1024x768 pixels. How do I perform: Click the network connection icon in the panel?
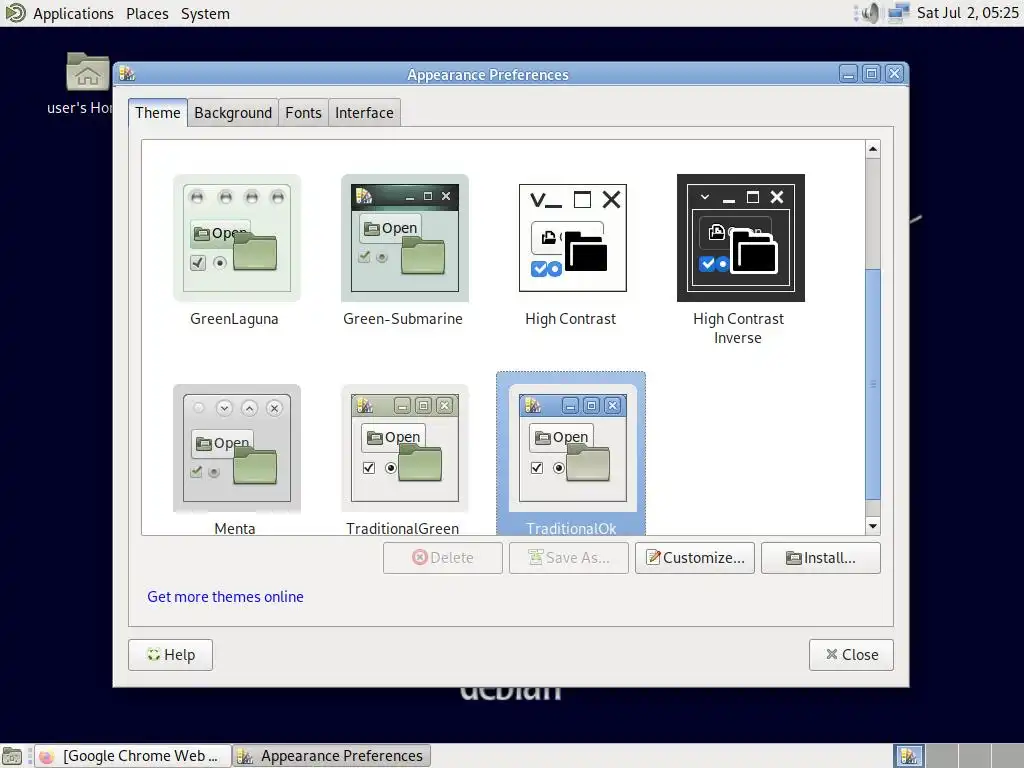[899, 13]
